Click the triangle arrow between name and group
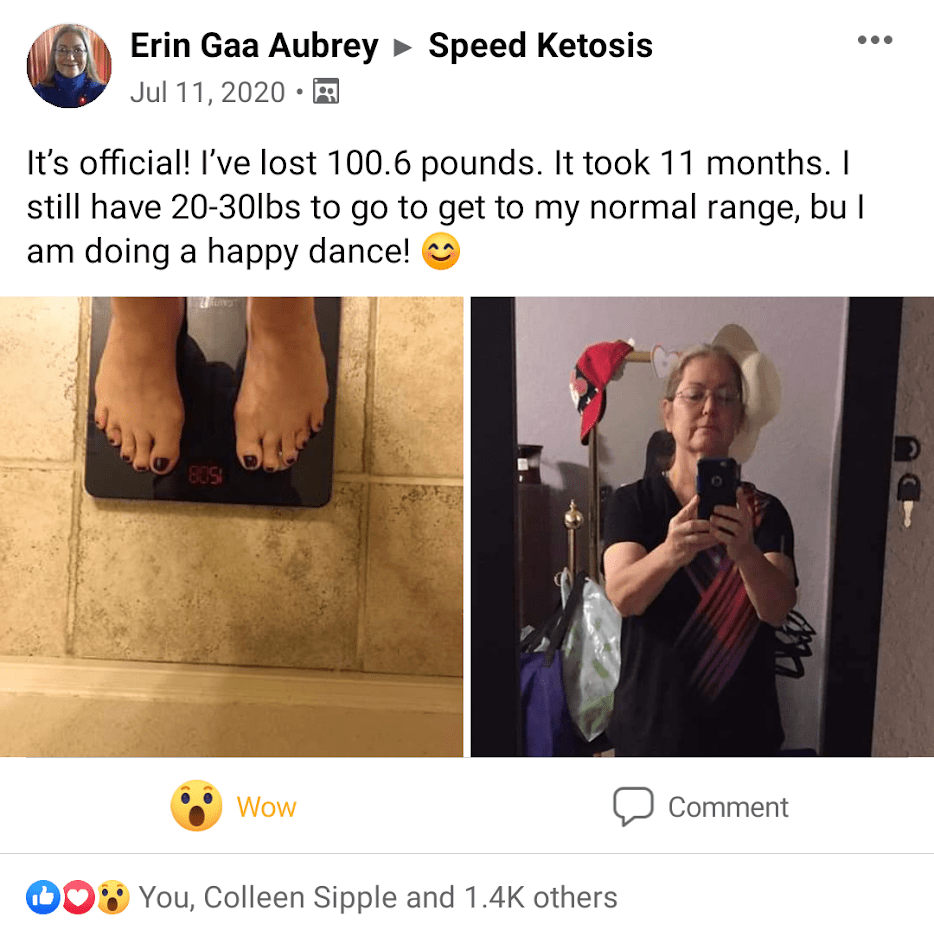The width and height of the screenshot is (934, 950). coord(402,47)
